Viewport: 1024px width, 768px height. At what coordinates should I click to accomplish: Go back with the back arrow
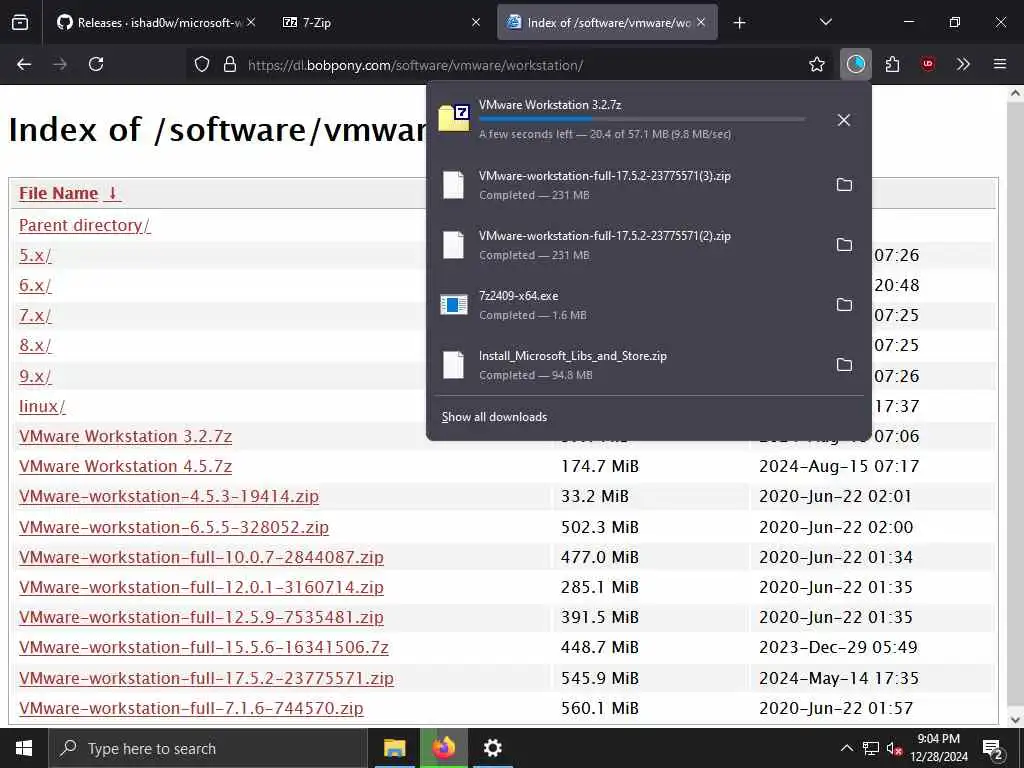pos(24,64)
